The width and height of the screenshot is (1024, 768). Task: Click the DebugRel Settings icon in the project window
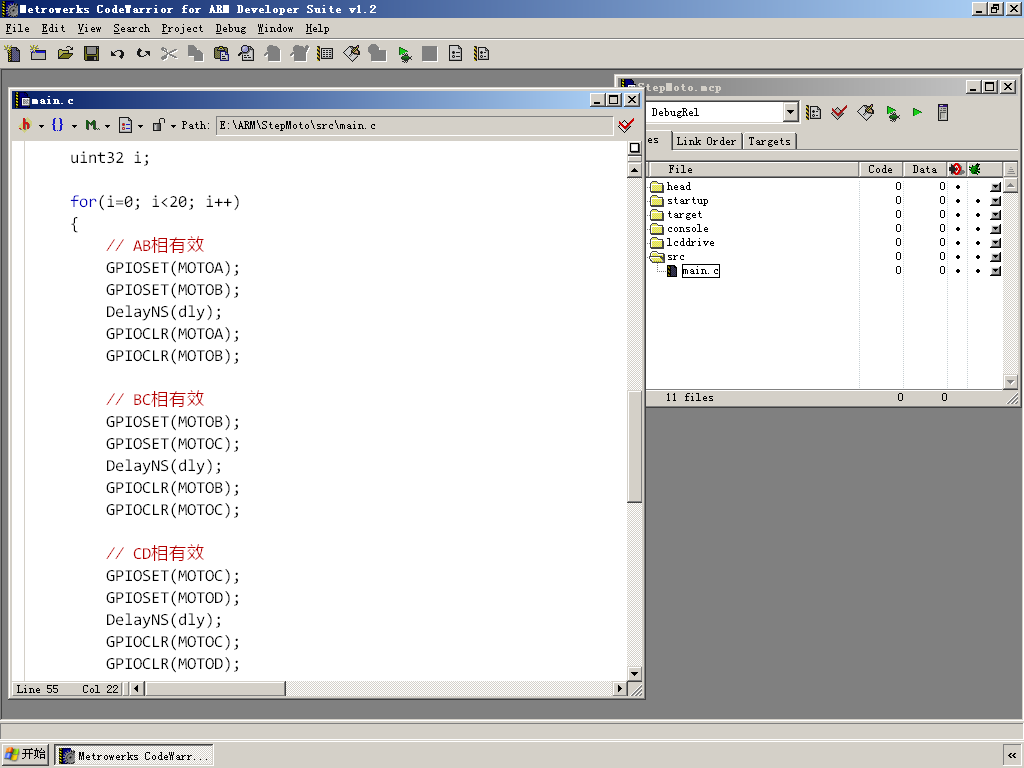tap(814, 112)
